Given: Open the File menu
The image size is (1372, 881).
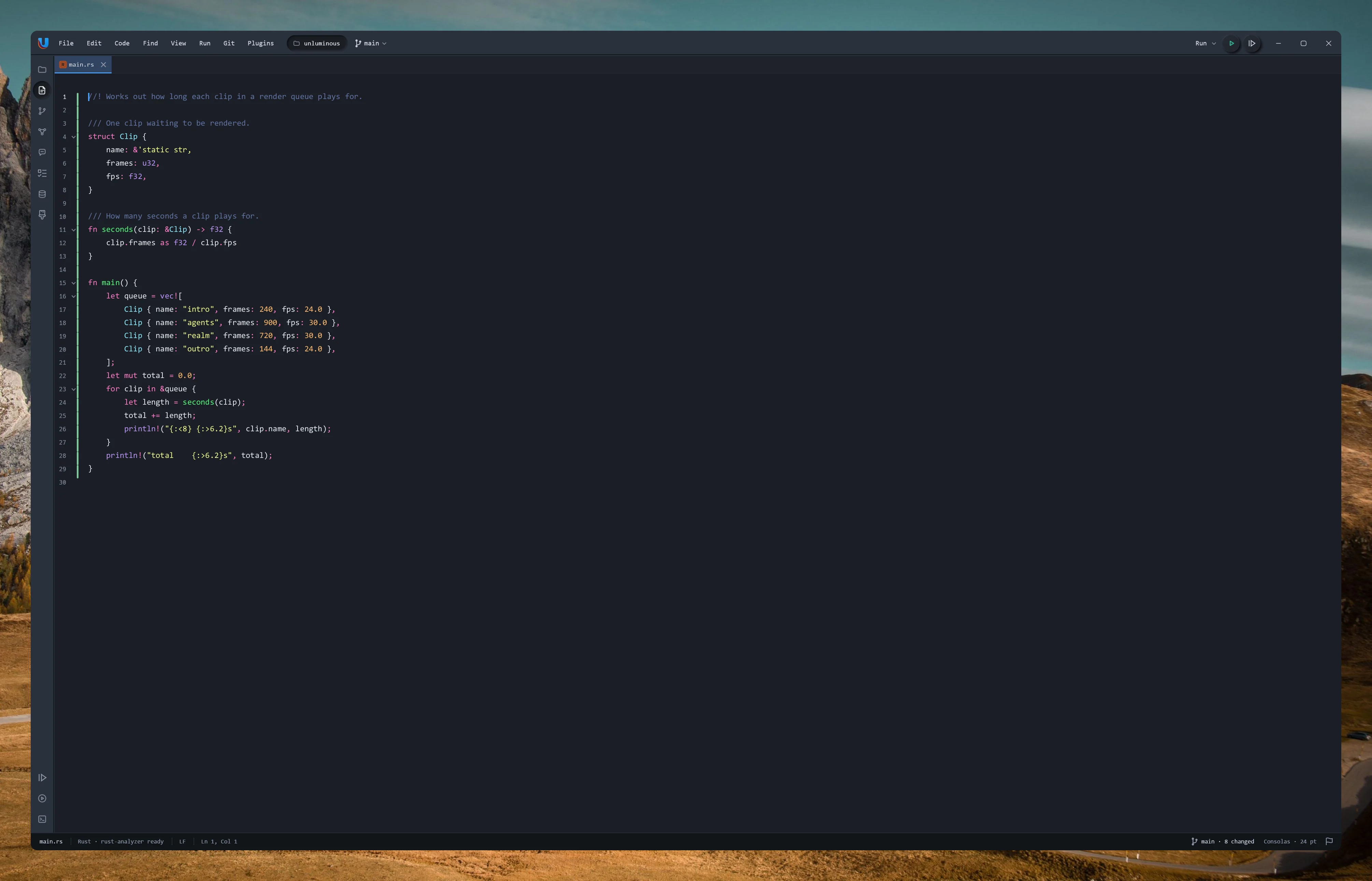Looking at the screenshot, I should pyautogui.click(x=66, y=43).
